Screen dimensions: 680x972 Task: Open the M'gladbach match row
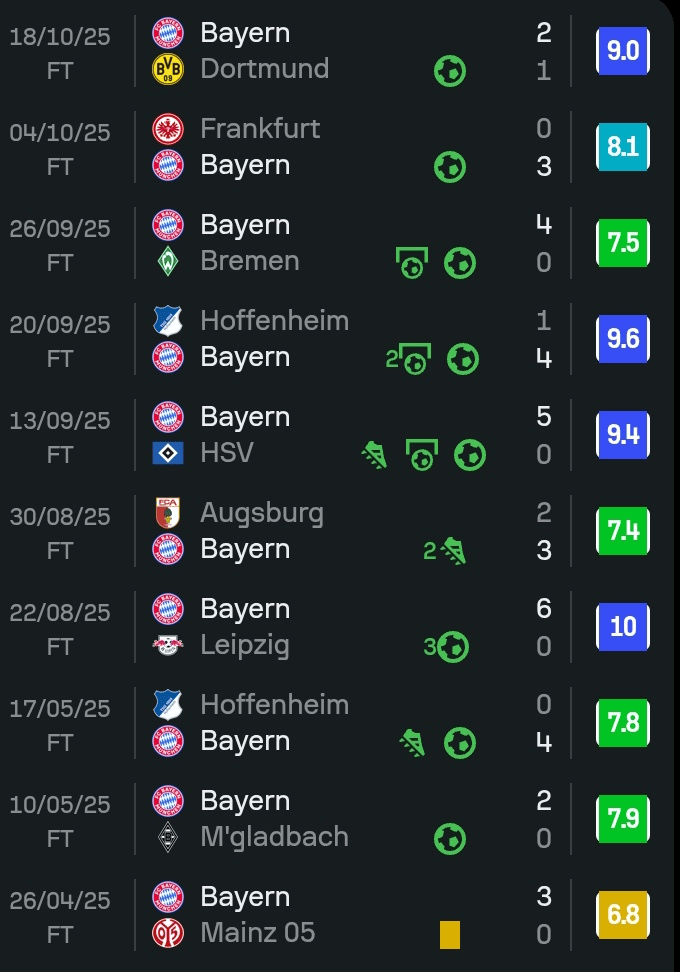340,819
